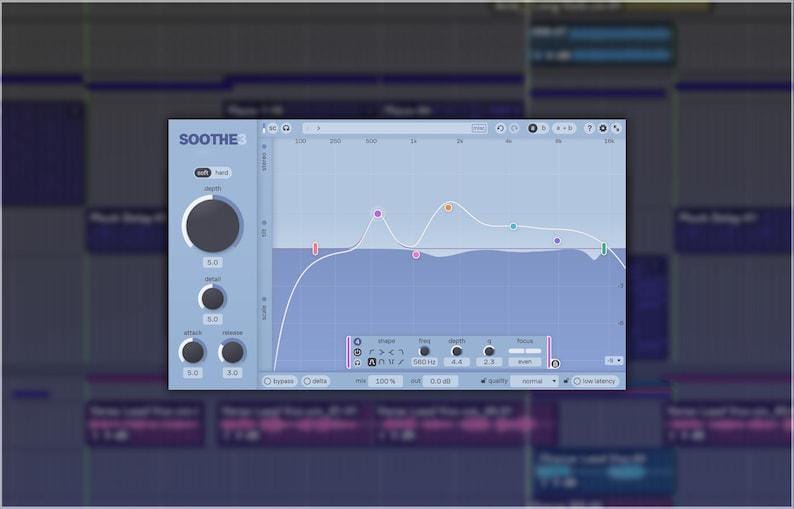The height and width of the screenshot is (509, 794).
Task: Click the focus 'even' value field
Action: (525, 362)
